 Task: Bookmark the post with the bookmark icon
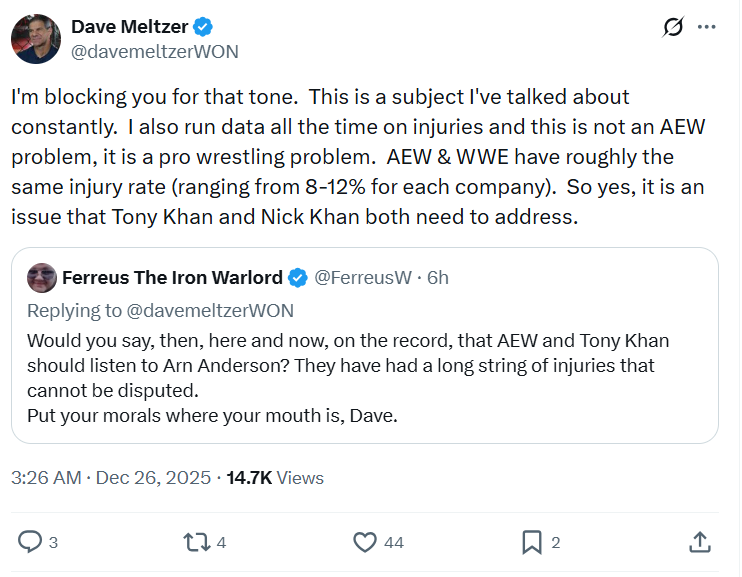click(x=532, y=542)
